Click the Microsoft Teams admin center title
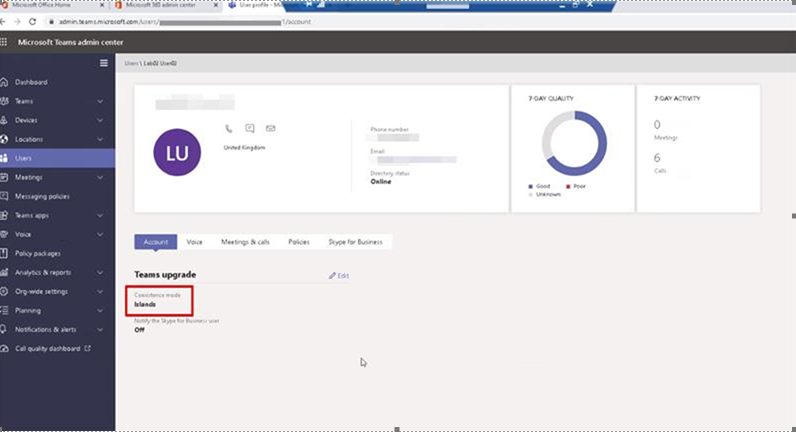 pos(71,42)
